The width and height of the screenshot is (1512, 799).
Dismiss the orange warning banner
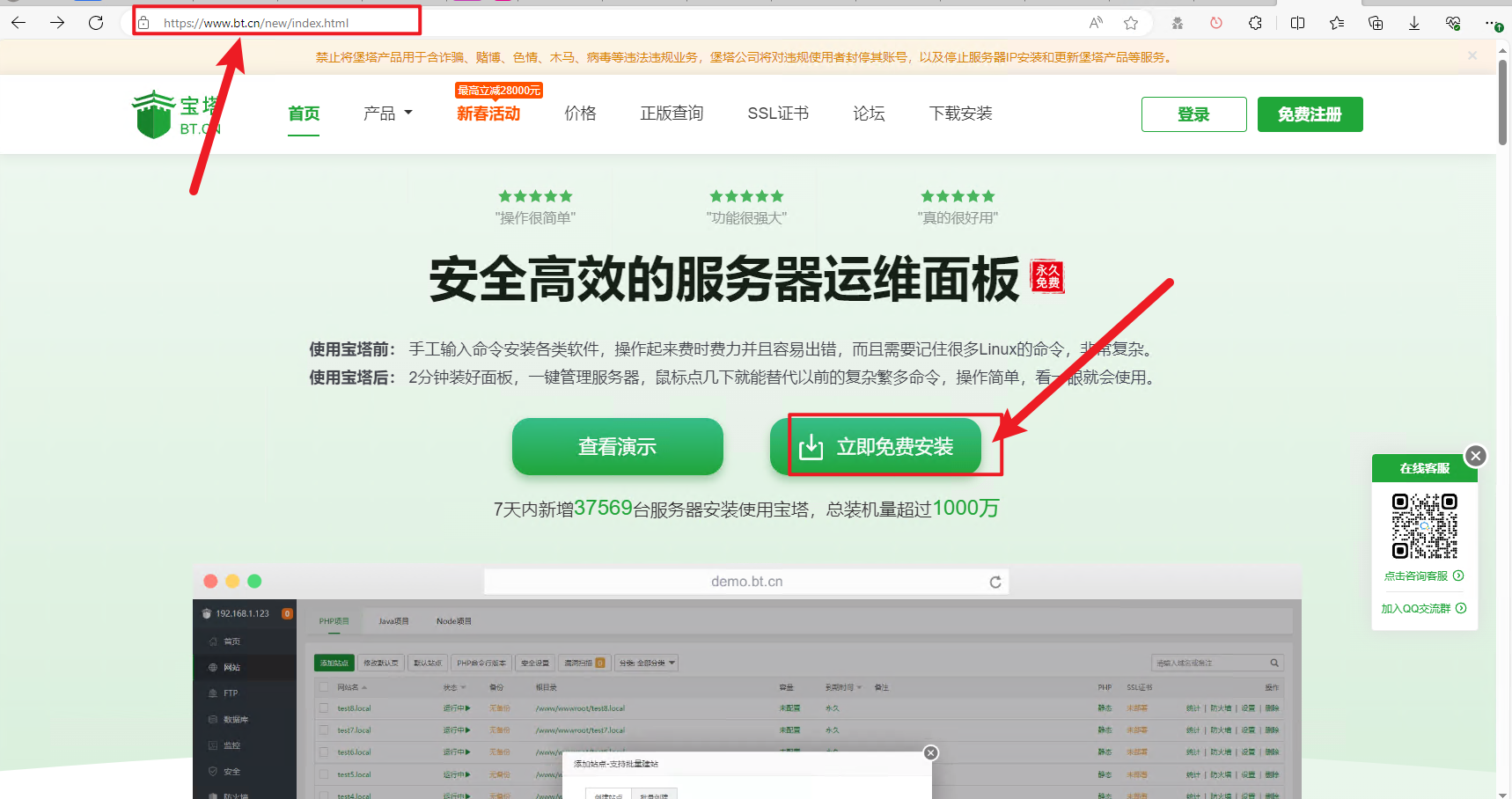(1472, 55)
